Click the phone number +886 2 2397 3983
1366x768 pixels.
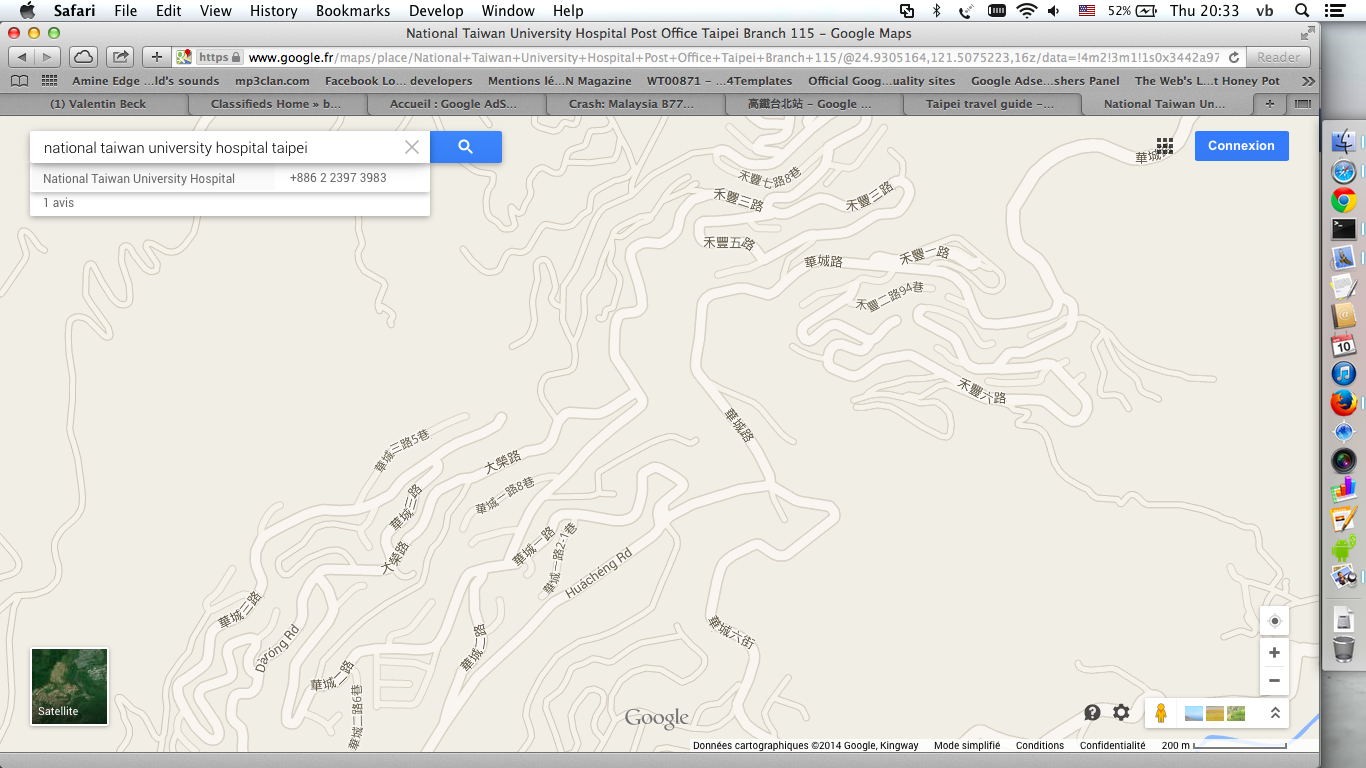338,178
